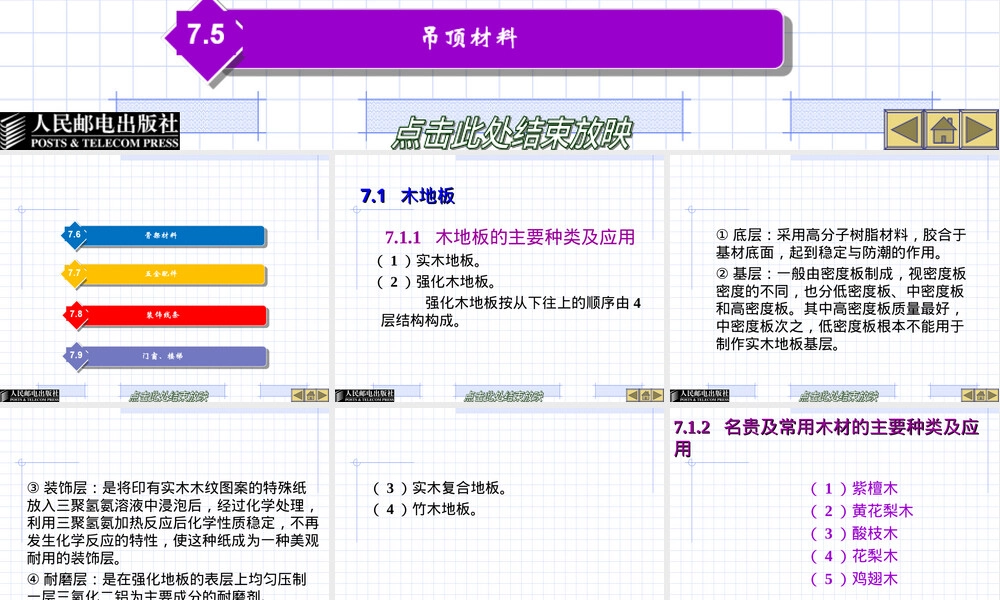Image resolution: width=1000 pixels, height=600 pixels.
Task: Click the (3)酸枝木 list item
Action: [x=854, y=534]
